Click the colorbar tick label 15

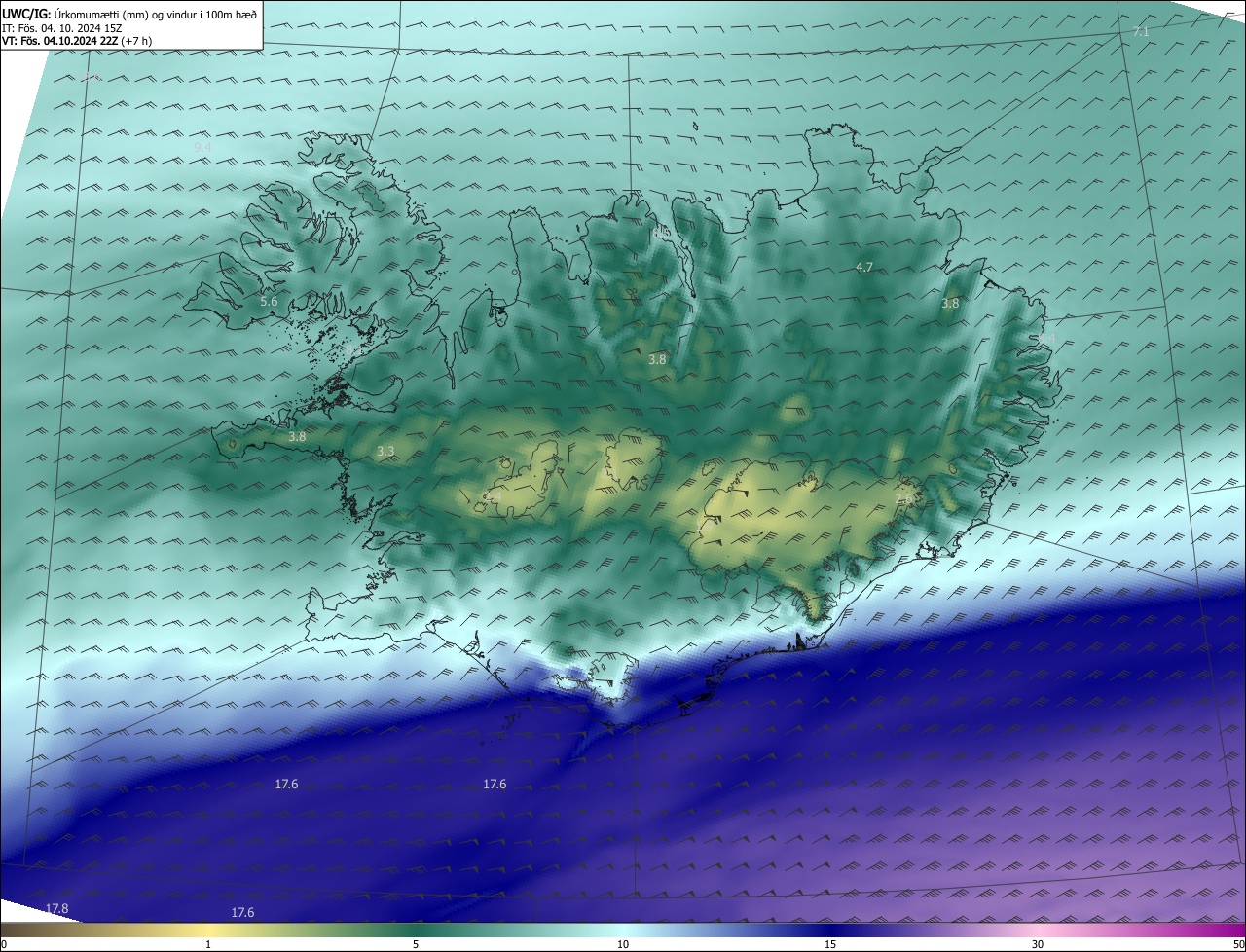(830, 944)
